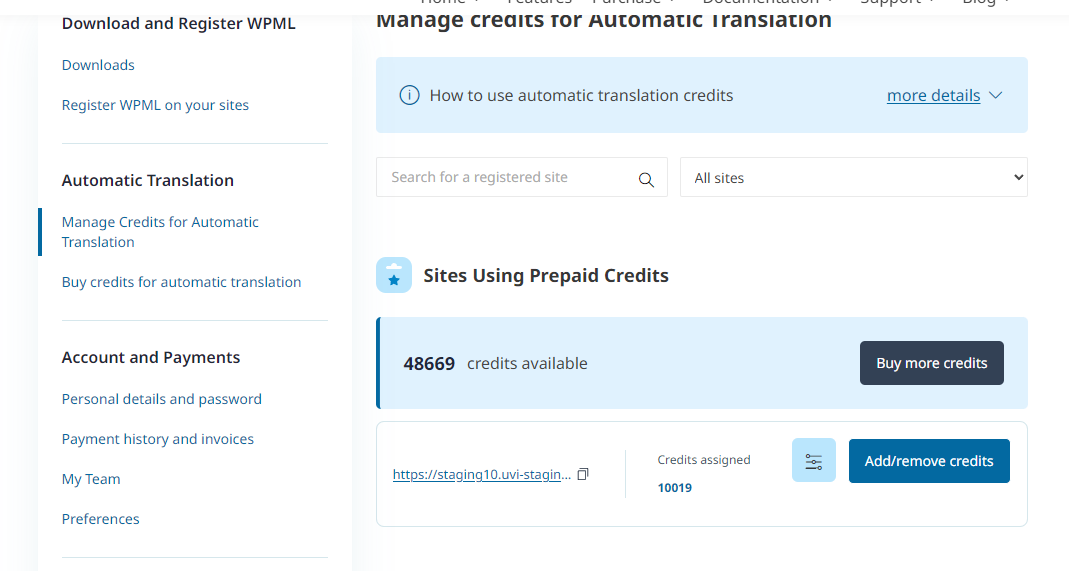This screenshot has width=1069, height=571.
Task: Click the info circle icon
Action: 409,96
